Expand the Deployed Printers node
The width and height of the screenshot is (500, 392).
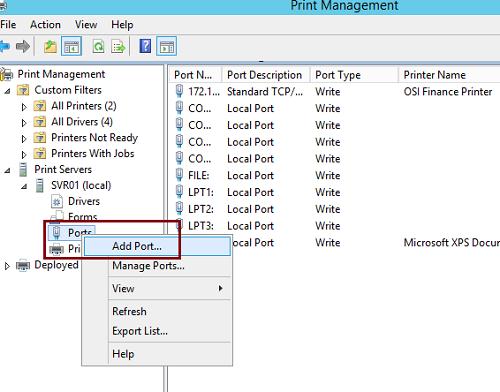click(x=7, y=266)
